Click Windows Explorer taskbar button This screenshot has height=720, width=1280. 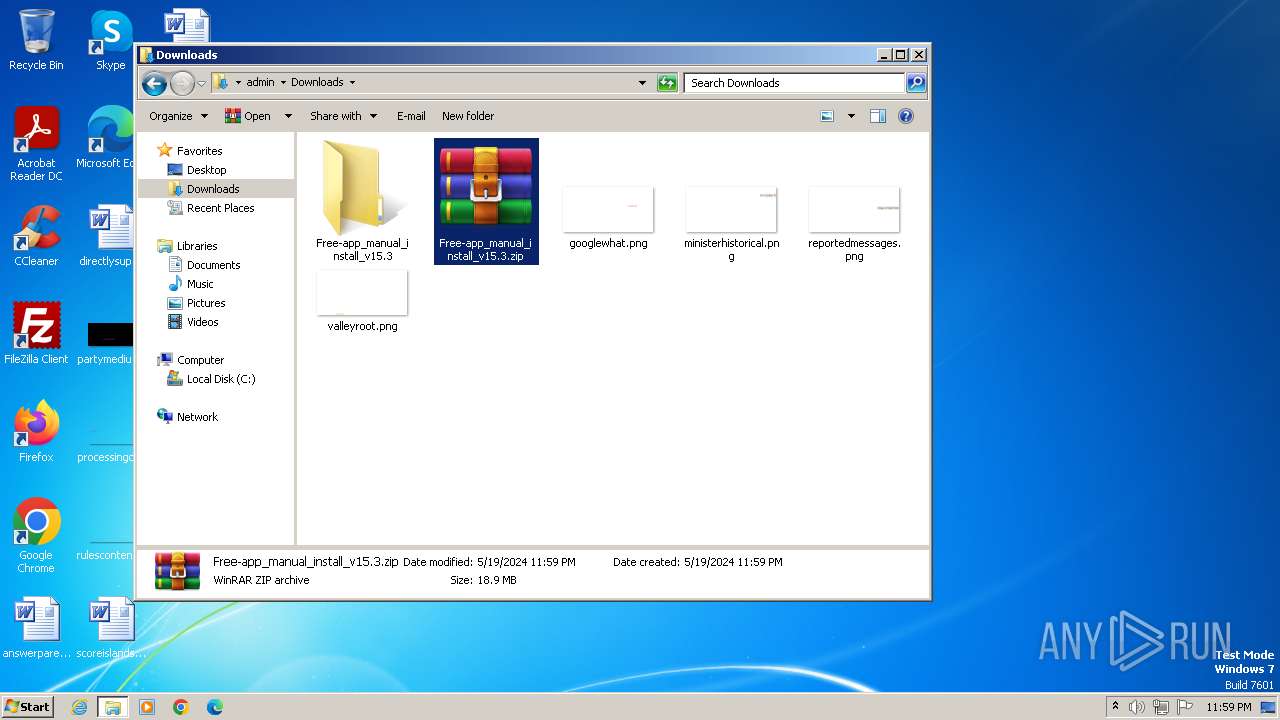point(113,707)
